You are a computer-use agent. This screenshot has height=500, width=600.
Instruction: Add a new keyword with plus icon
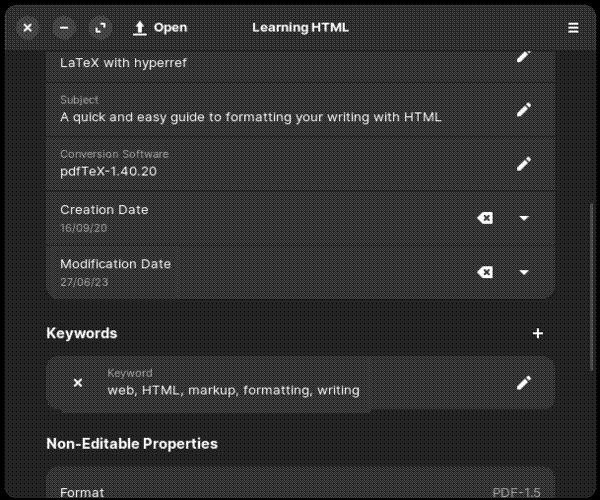point(538,333)
